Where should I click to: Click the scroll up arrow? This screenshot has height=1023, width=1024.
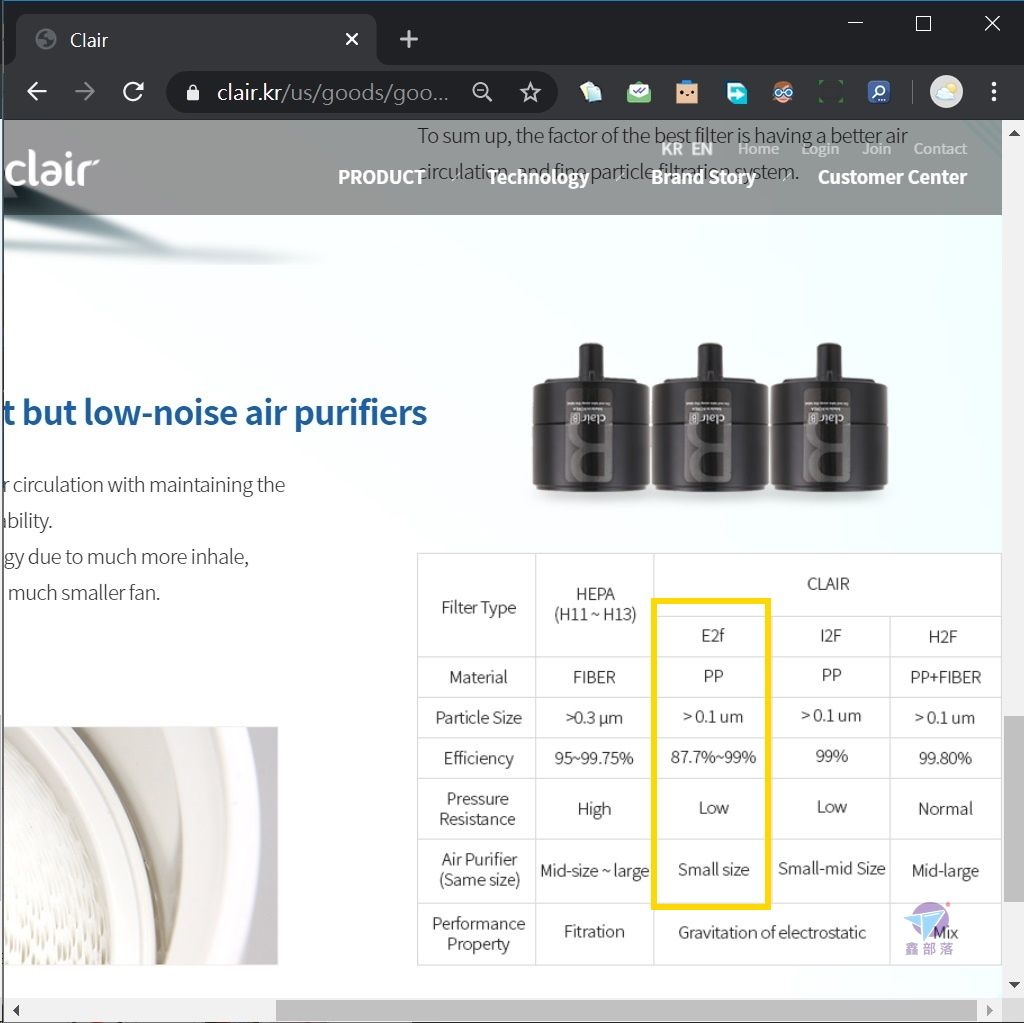pyautogui.click(x=1014, y=133)
